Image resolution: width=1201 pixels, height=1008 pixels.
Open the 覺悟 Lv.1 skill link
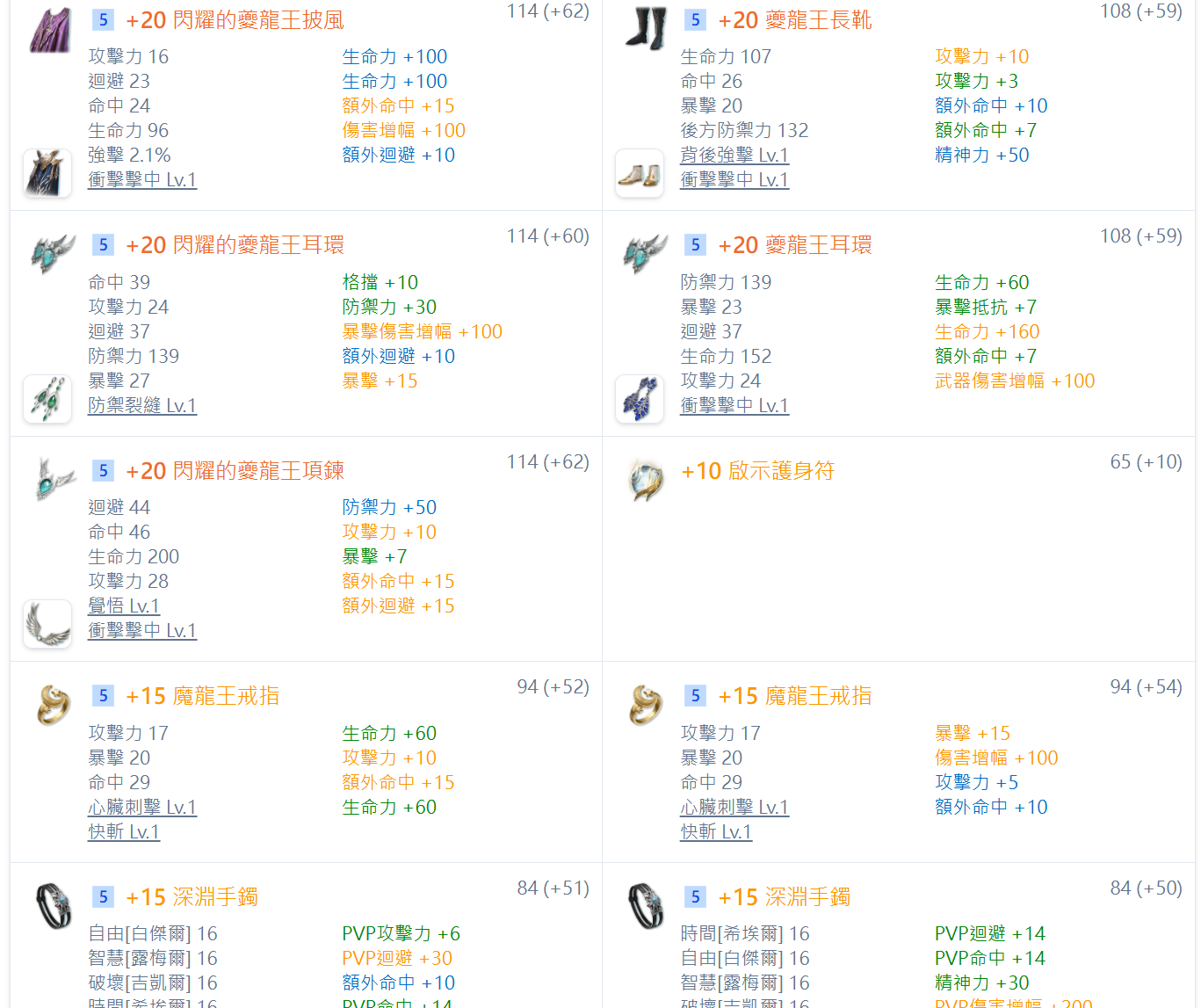point(124,606)
